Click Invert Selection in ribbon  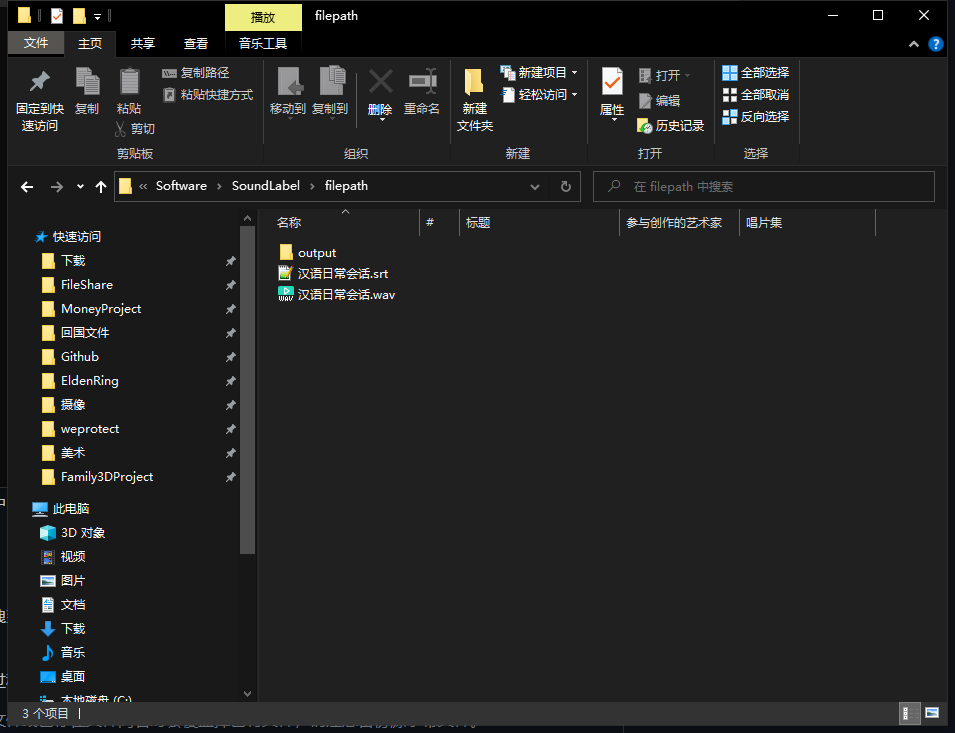(756, 116)
